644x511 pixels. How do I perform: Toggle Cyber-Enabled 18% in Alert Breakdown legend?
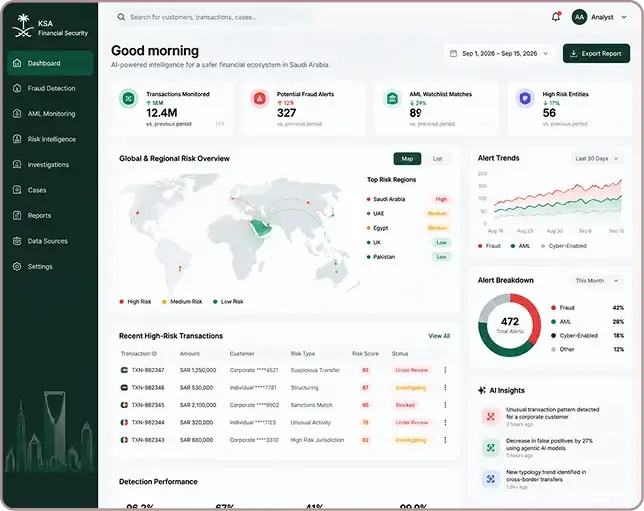(587, 336)
